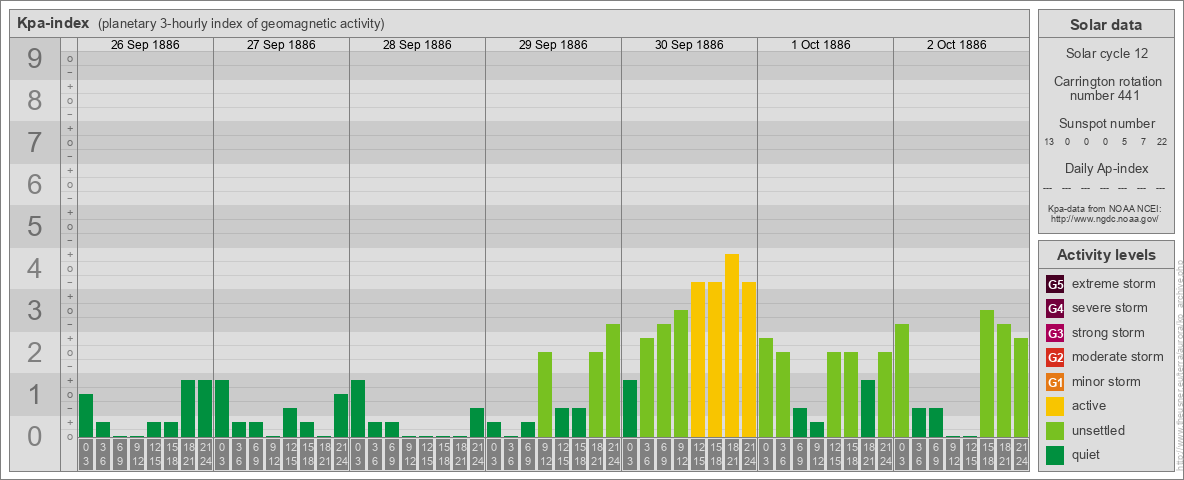Click the 'Solar data' panel heading
The image size is (1184, 480).
tap(1106, 25)
